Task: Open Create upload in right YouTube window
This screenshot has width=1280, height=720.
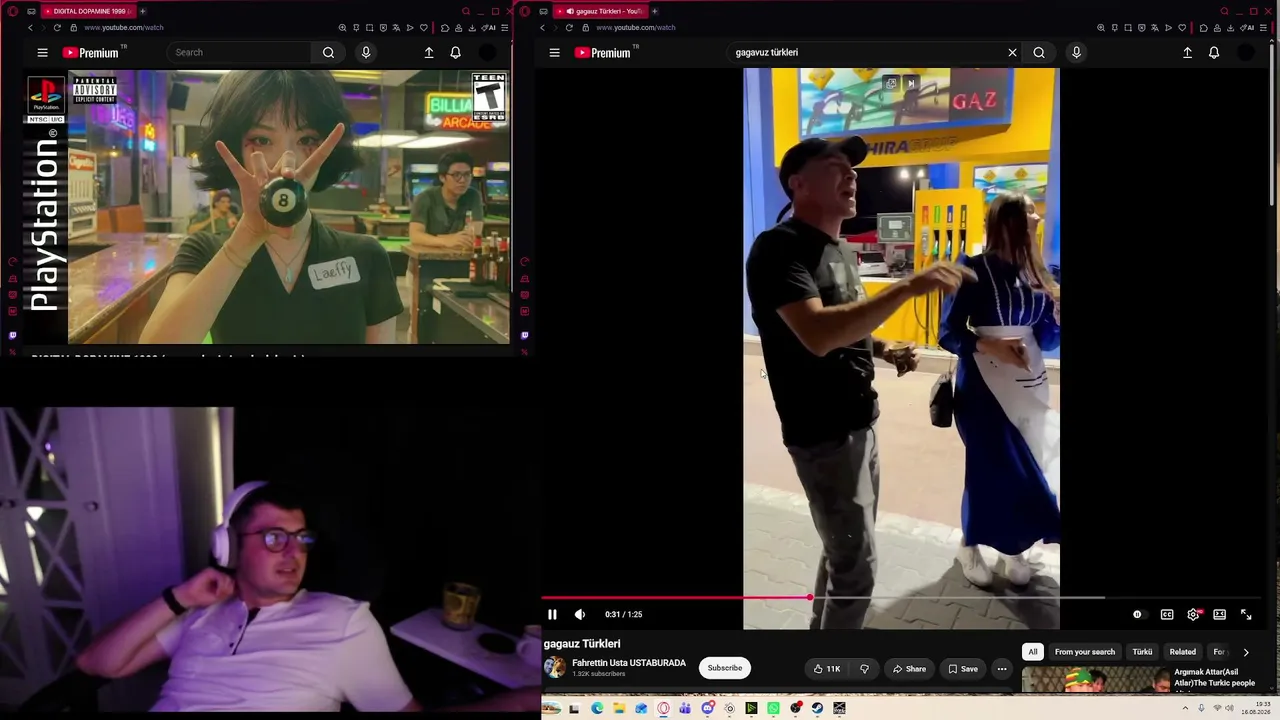Action: tap(1187, 53)
